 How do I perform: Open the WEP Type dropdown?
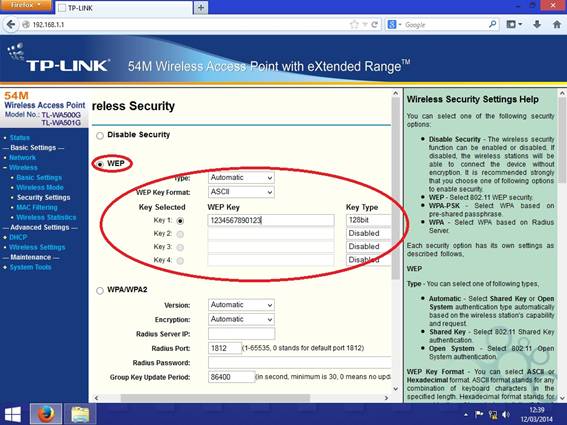point(241,178)
